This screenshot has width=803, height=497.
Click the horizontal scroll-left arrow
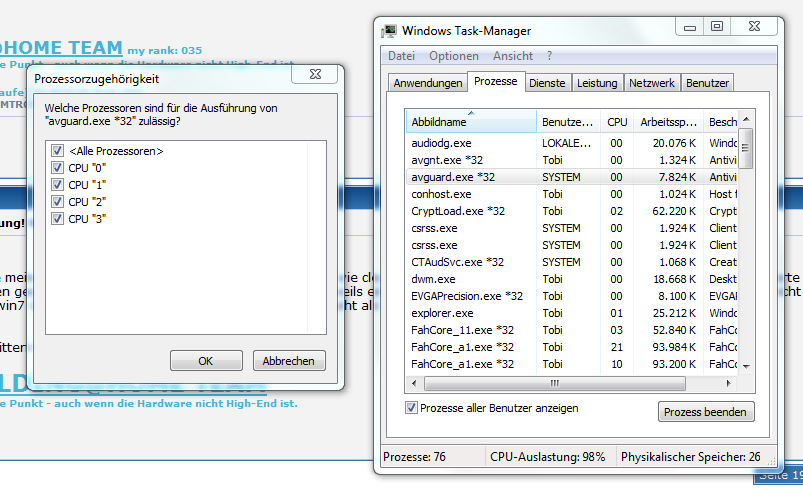coord(414,383)
